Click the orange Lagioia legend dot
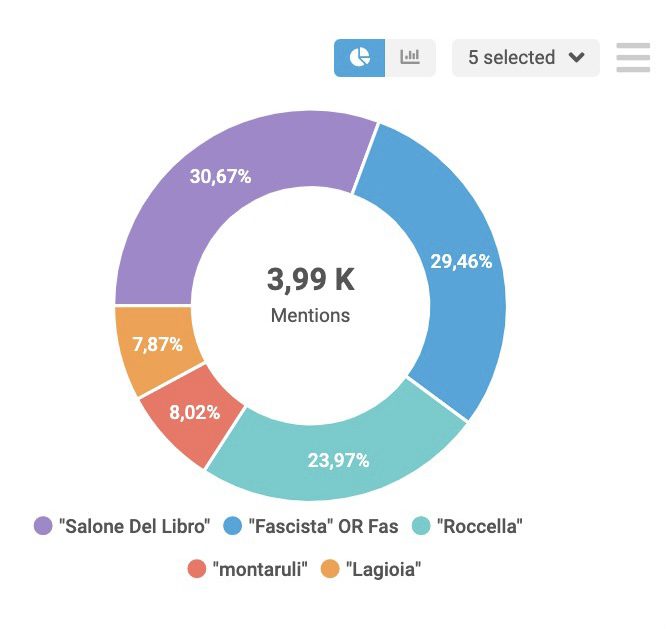Image resolution: width=669 pixels, height=629 pixels. (x=329, y=569)
